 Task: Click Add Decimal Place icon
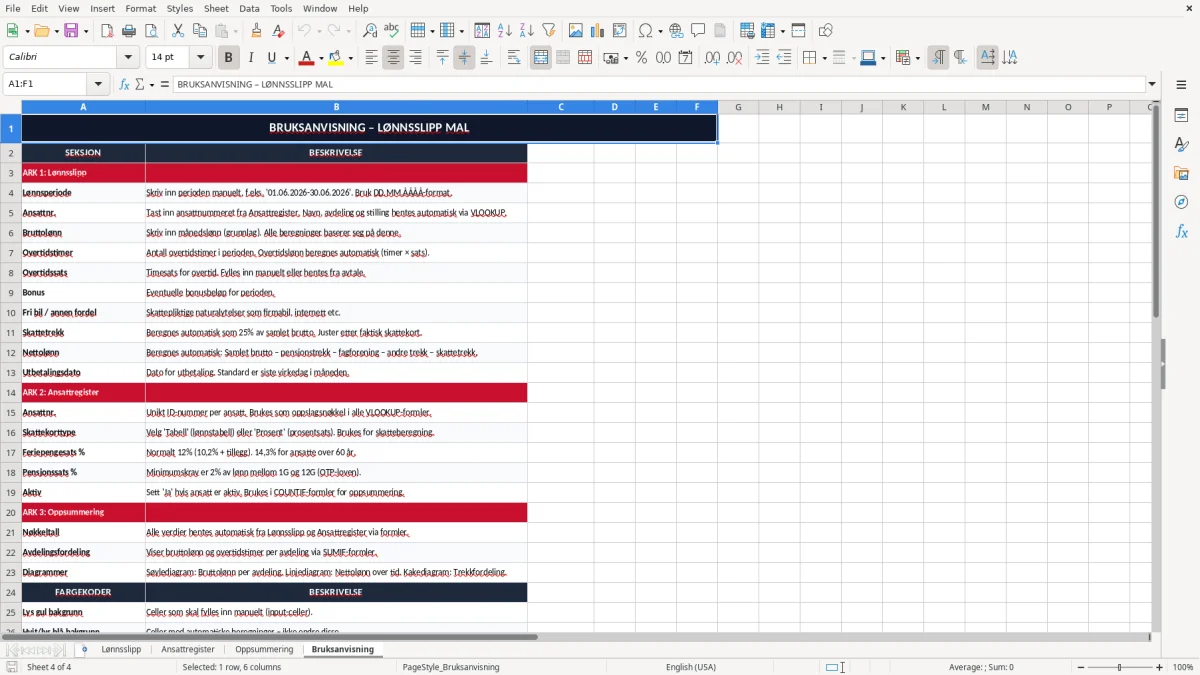pos(712,58)
